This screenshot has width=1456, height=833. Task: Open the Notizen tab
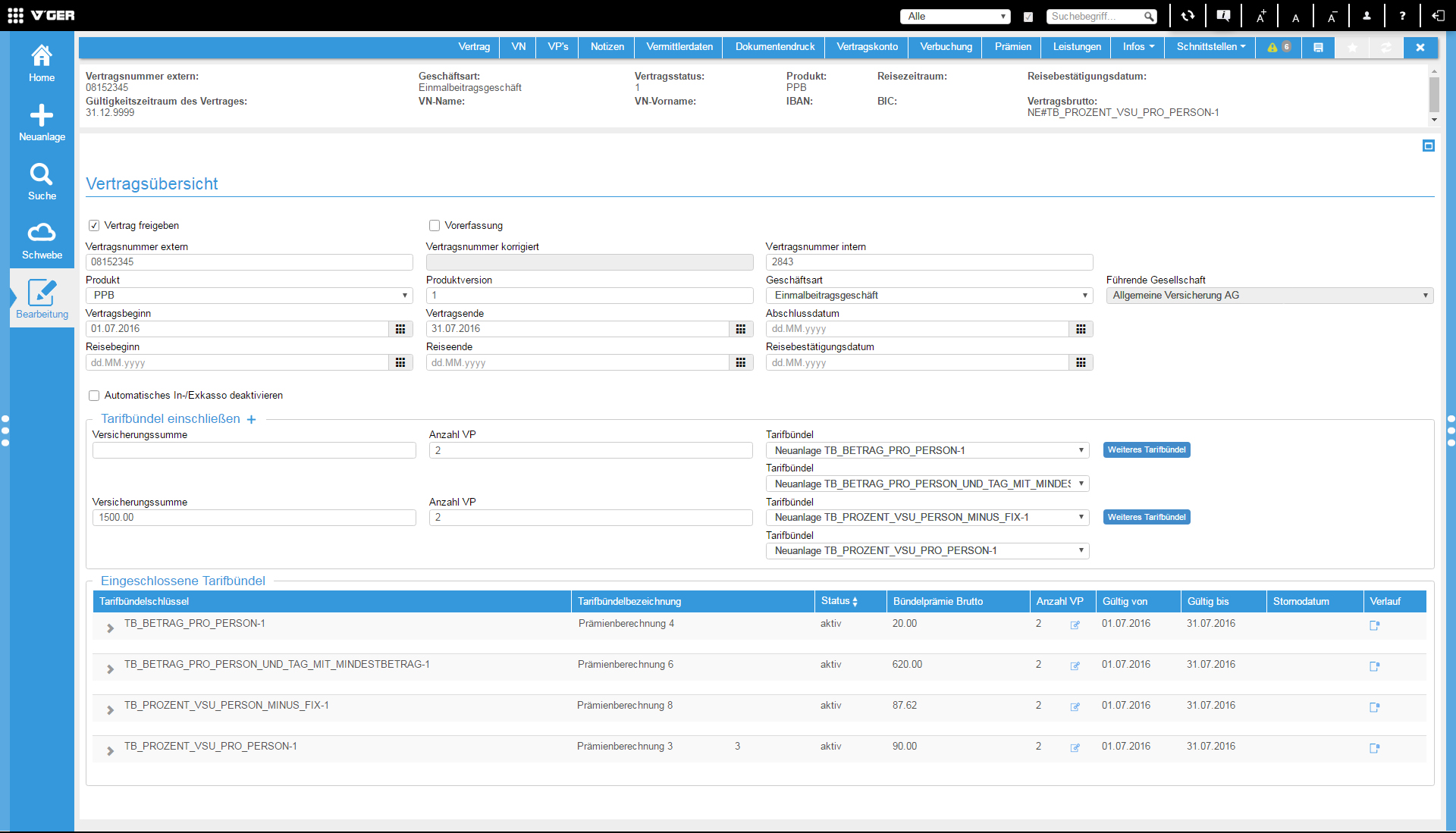[x=607, y=47]
